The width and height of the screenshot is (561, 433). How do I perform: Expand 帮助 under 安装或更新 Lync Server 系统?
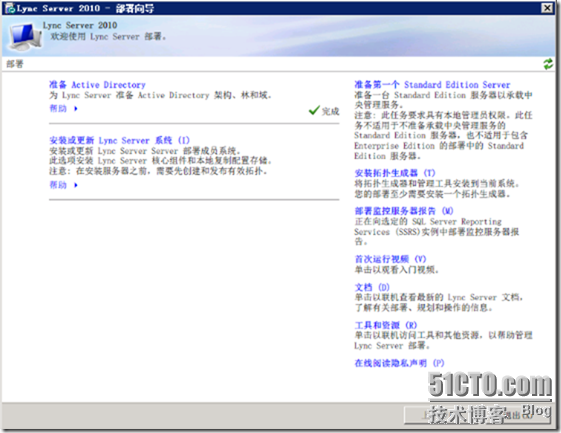(63, 185)
